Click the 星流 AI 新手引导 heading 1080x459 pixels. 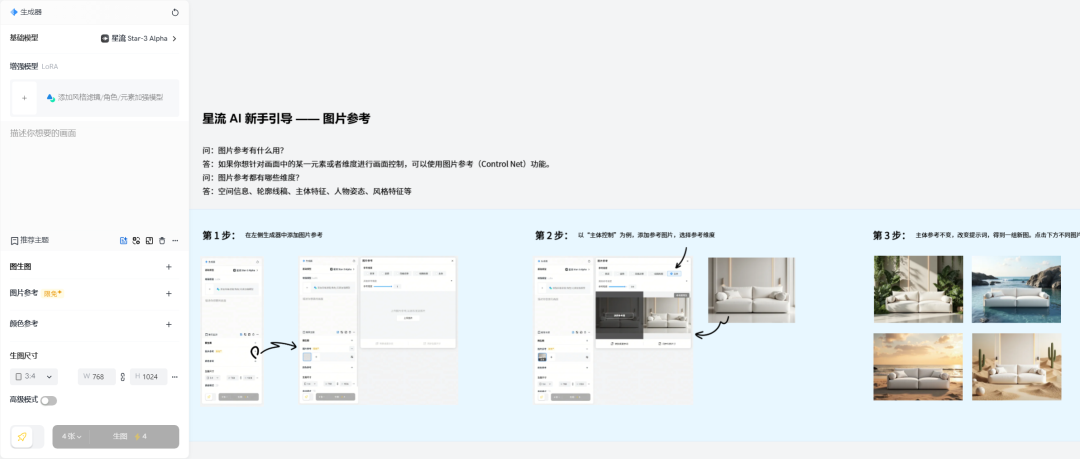tap(286, 119)
